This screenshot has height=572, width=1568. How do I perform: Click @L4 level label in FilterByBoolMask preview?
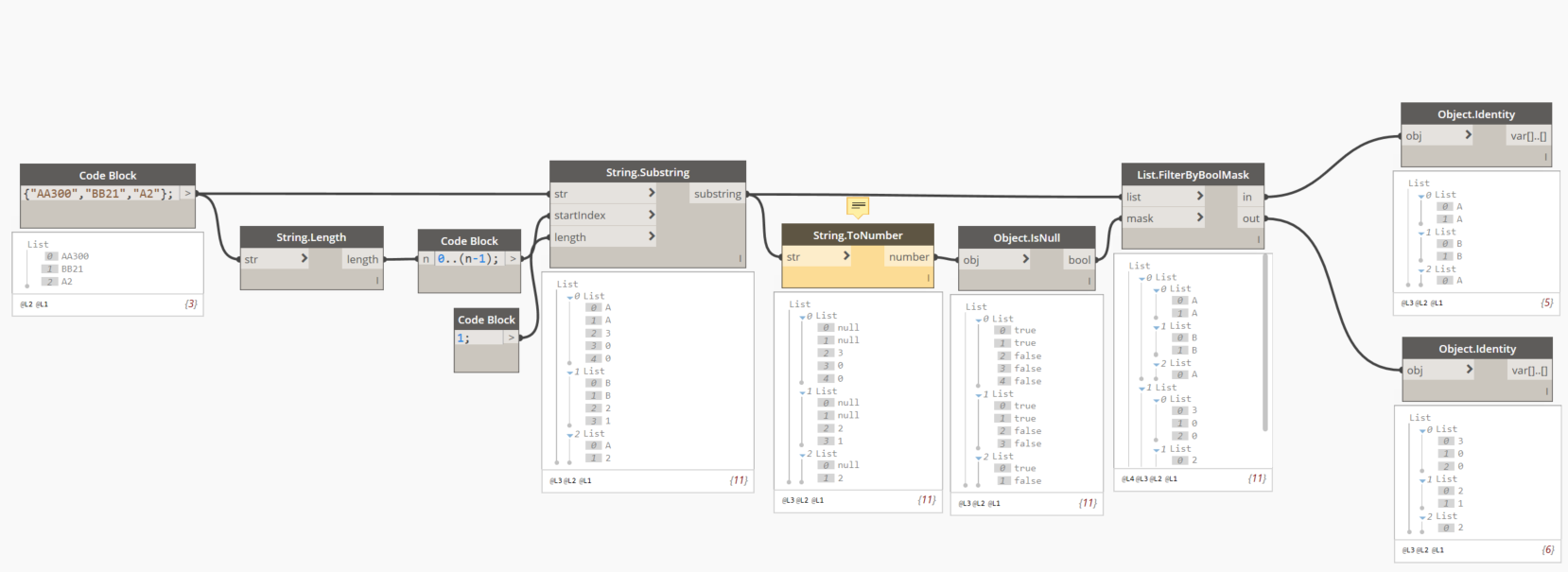1127,479
